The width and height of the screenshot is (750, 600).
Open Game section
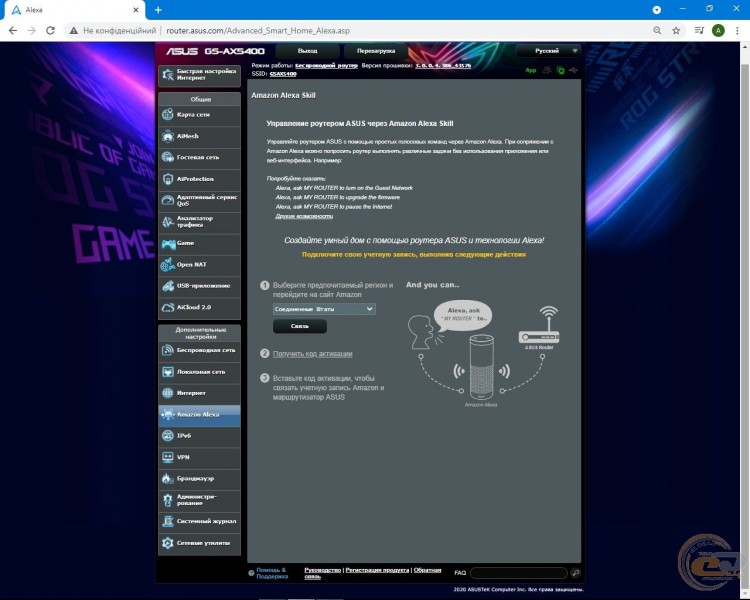(x=199, y=244)
